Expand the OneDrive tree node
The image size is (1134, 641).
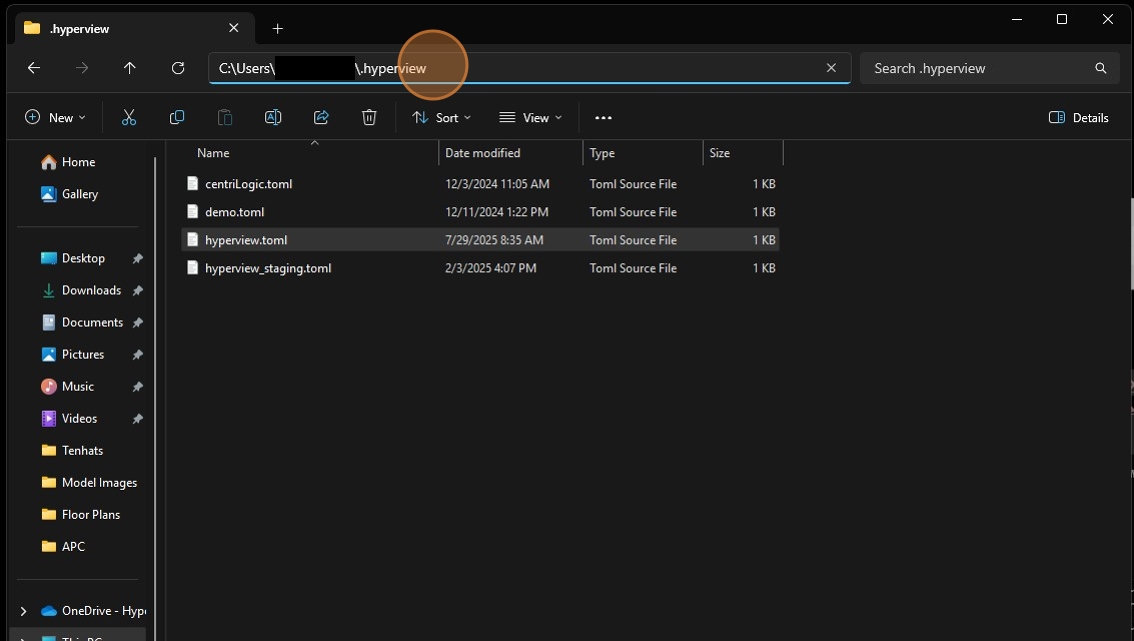click(x=23, y=610)
